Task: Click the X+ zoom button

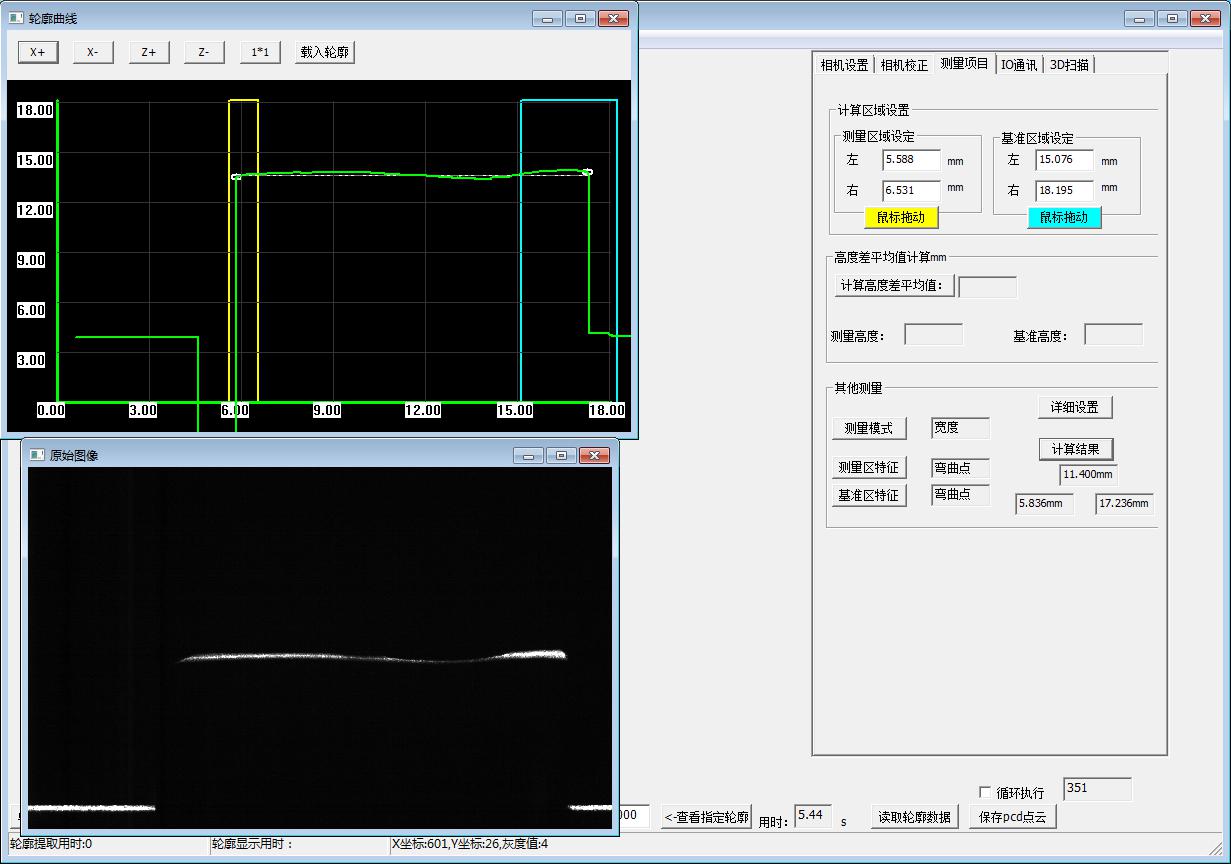Action: pos(38,52)
